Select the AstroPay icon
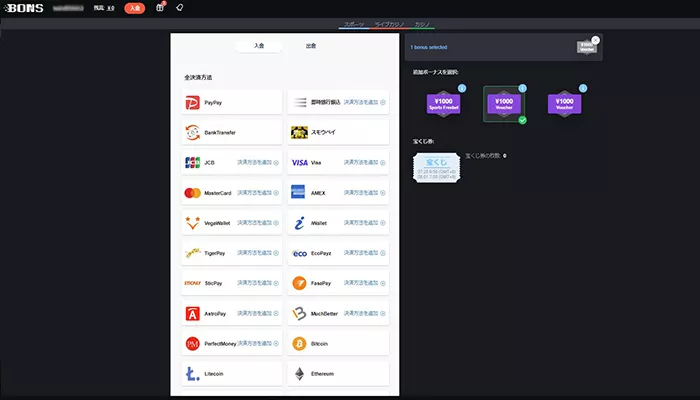This screenshot has height=400, width=700. point(192,313)
